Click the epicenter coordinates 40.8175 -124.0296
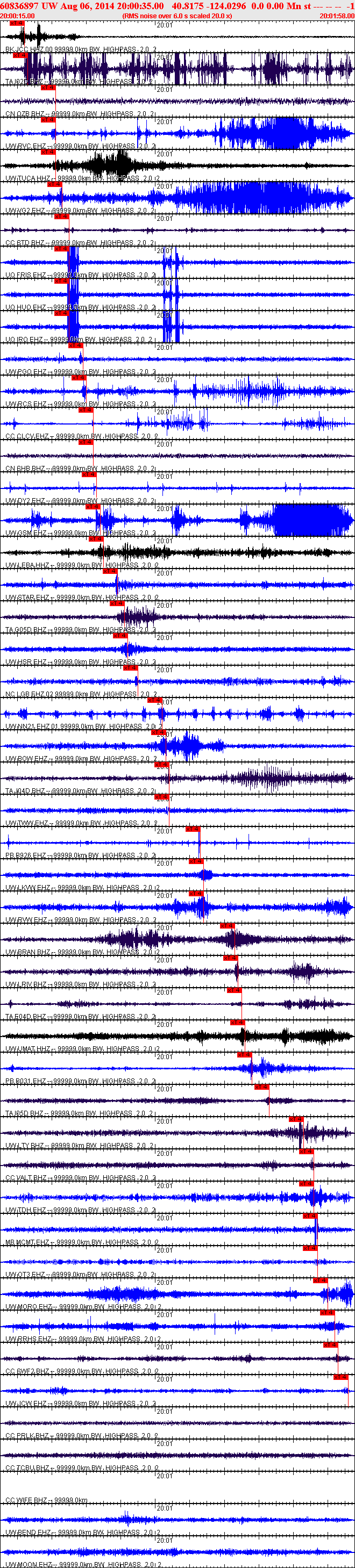355x1568 pixels. [x=209, y=5]
